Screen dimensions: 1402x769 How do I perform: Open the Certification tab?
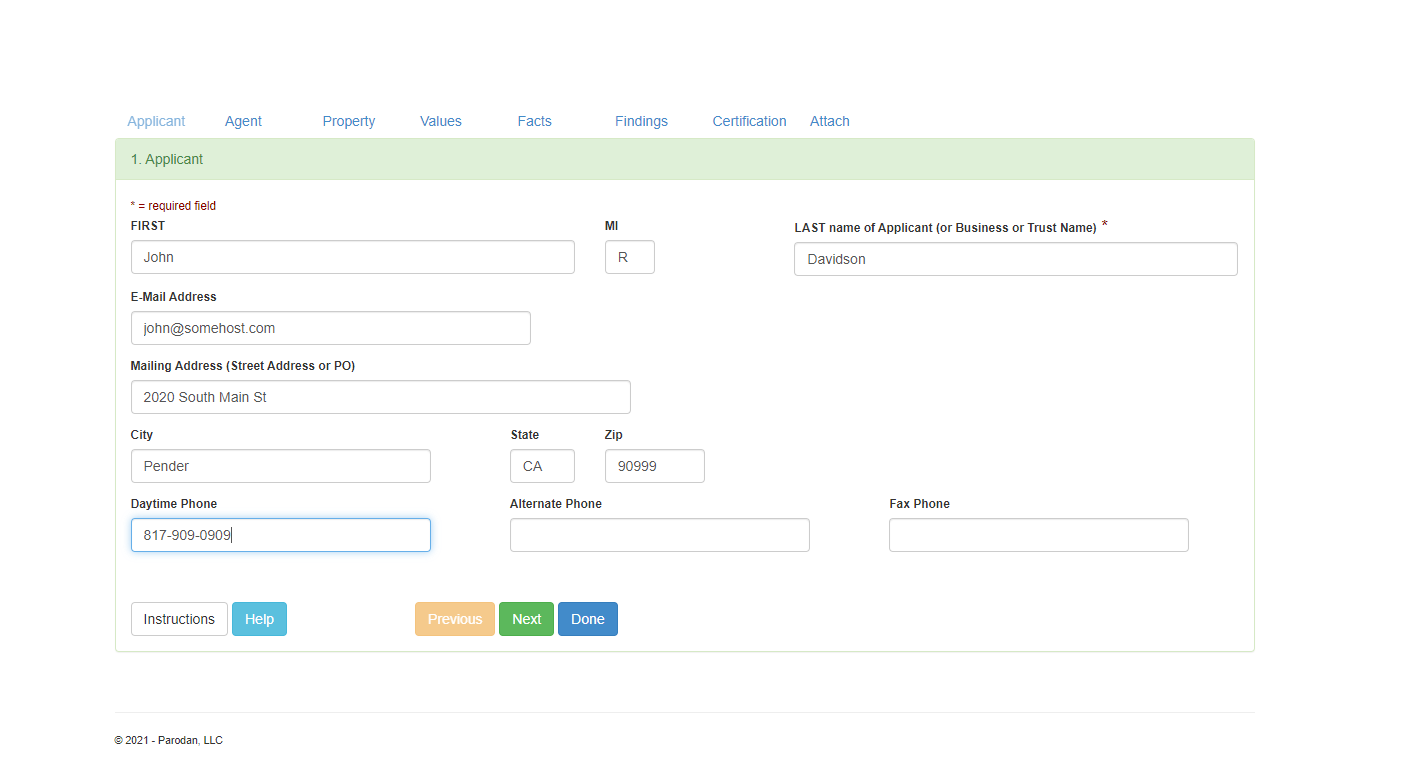coord(749,121)
